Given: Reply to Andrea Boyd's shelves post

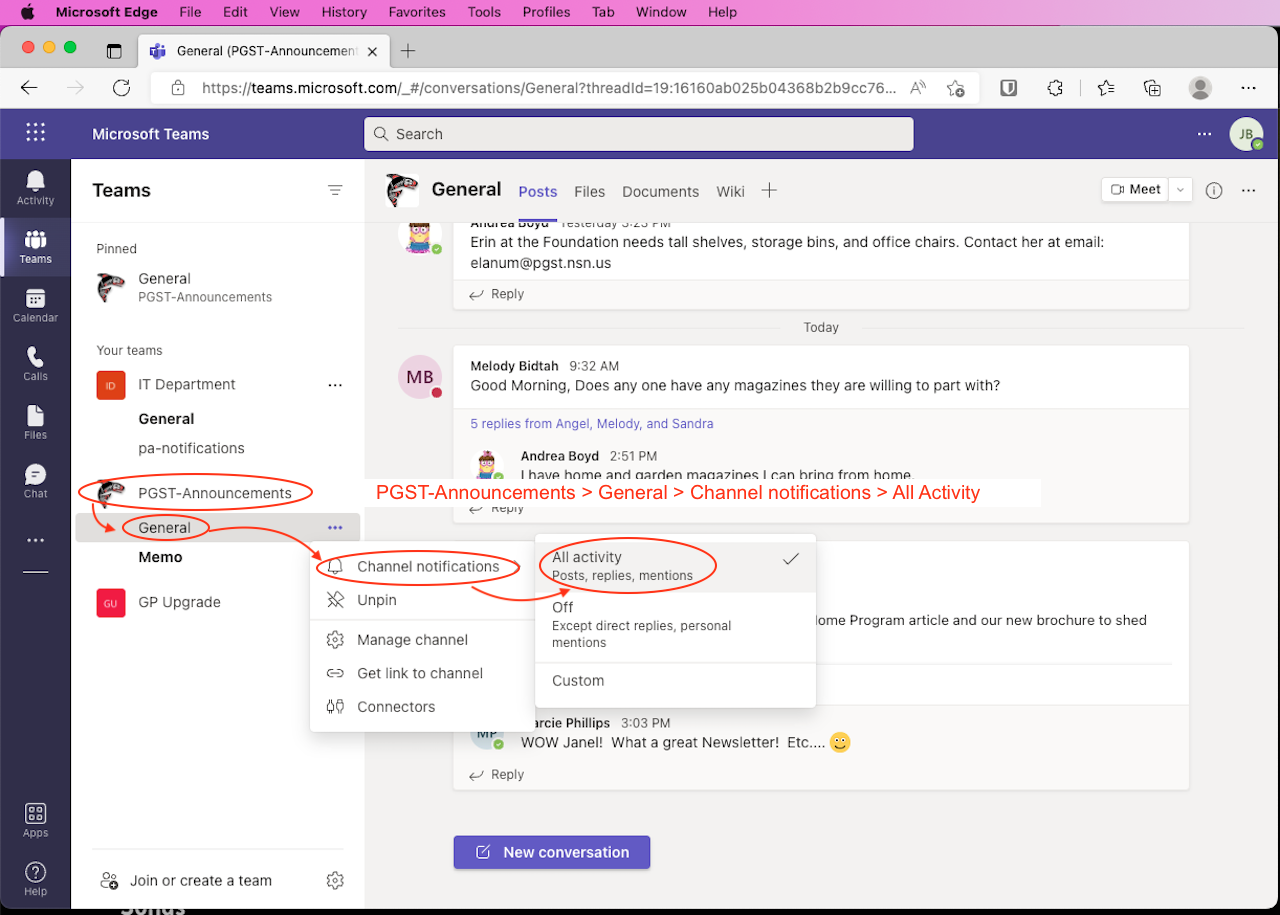Looking at the screenshot, I should click(497, 294).
